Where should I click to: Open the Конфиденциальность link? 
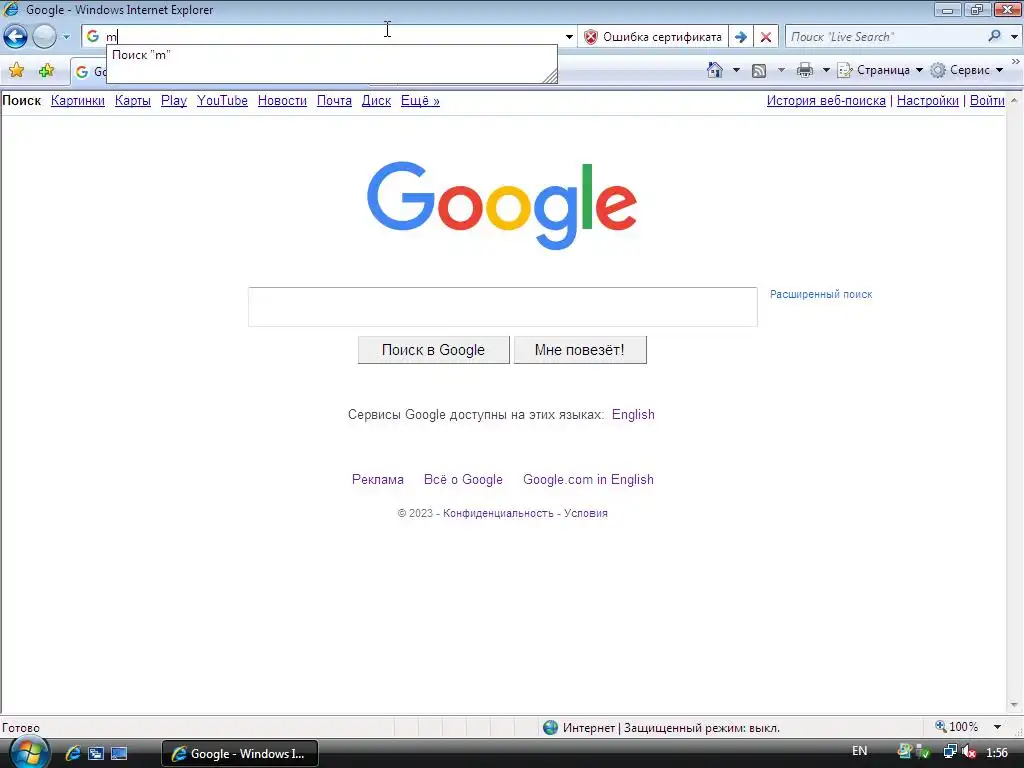tap(498, 513)
